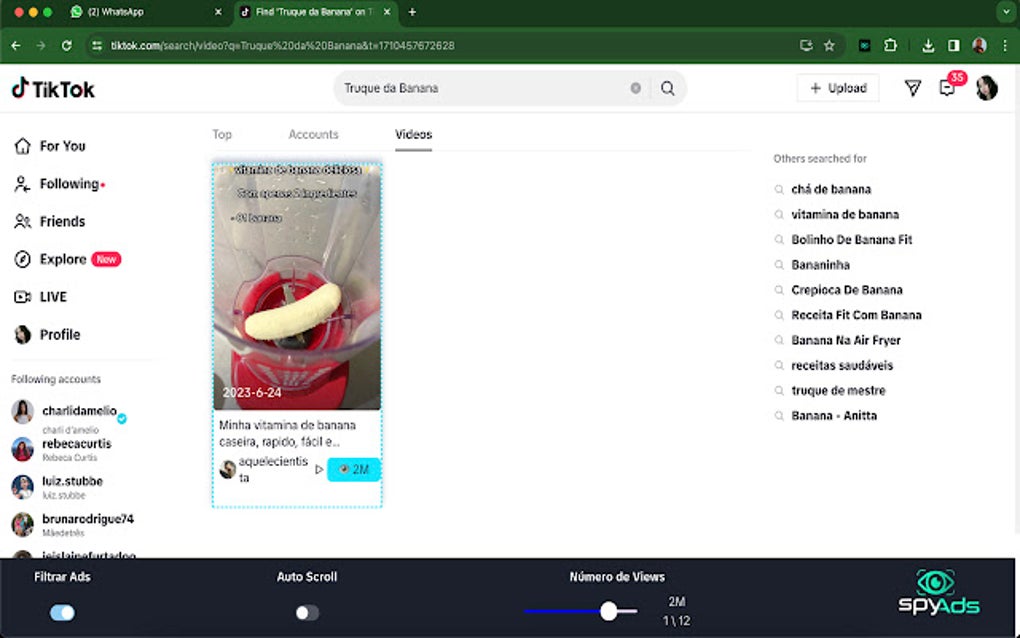The height and width of the screenshot is (638, 1020).
Task: Open the account avatar menu
Action: click(x=987, y=88)
